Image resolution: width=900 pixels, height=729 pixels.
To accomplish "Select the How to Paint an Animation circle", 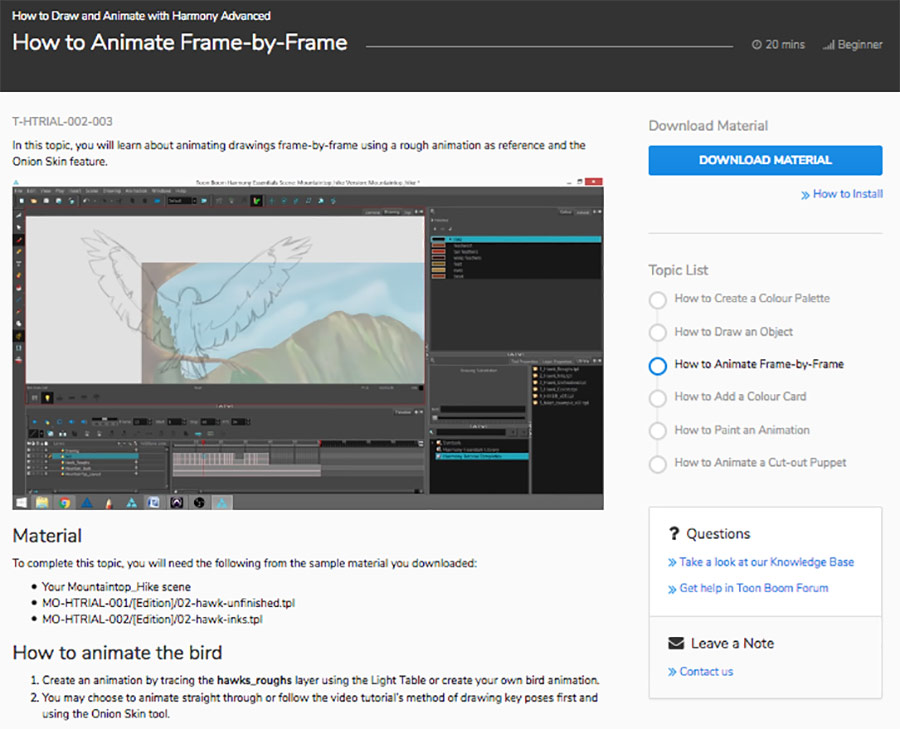I will (657, 431).
